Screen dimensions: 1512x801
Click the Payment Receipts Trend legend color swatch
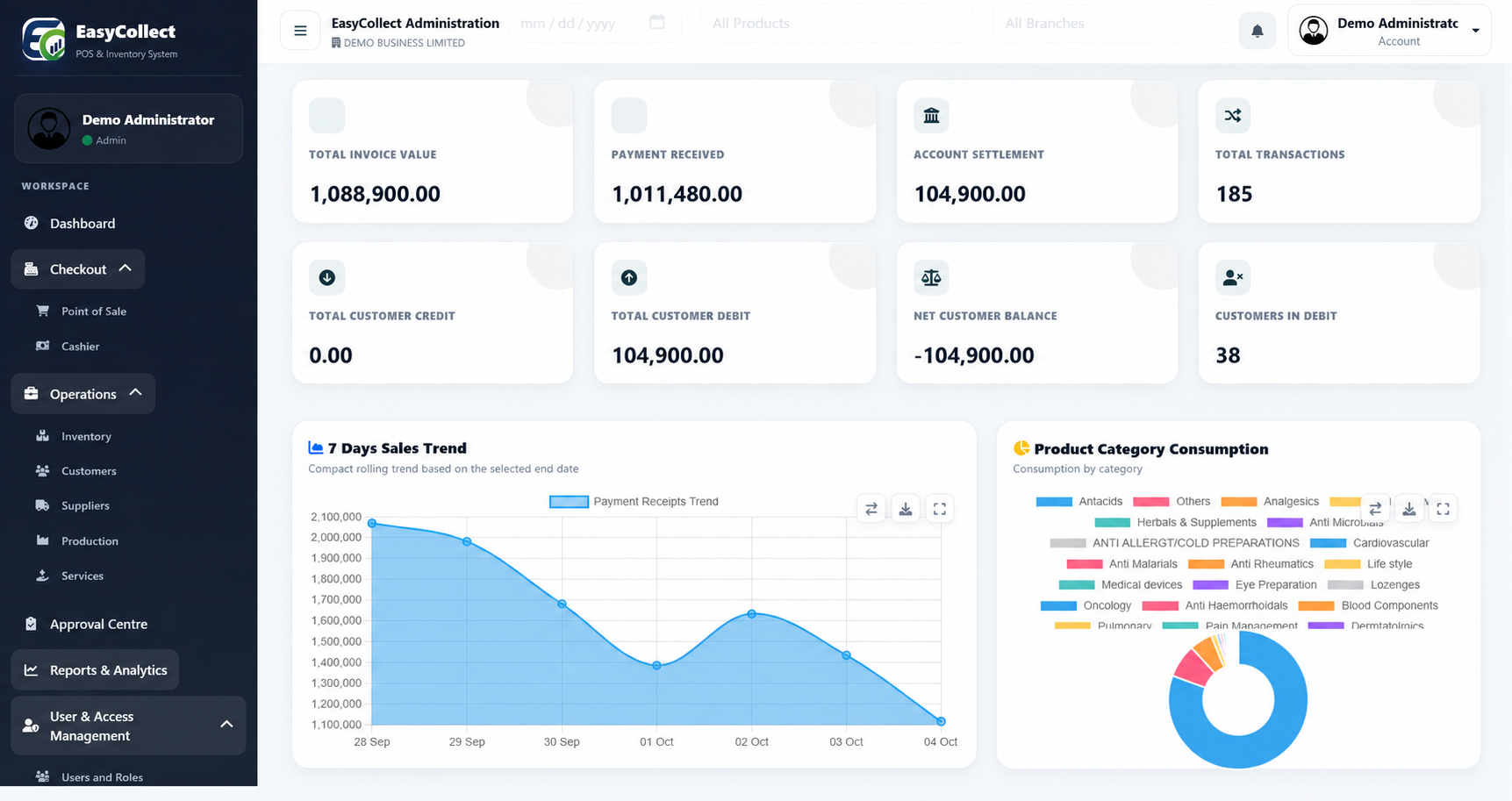tap(569, 502)
